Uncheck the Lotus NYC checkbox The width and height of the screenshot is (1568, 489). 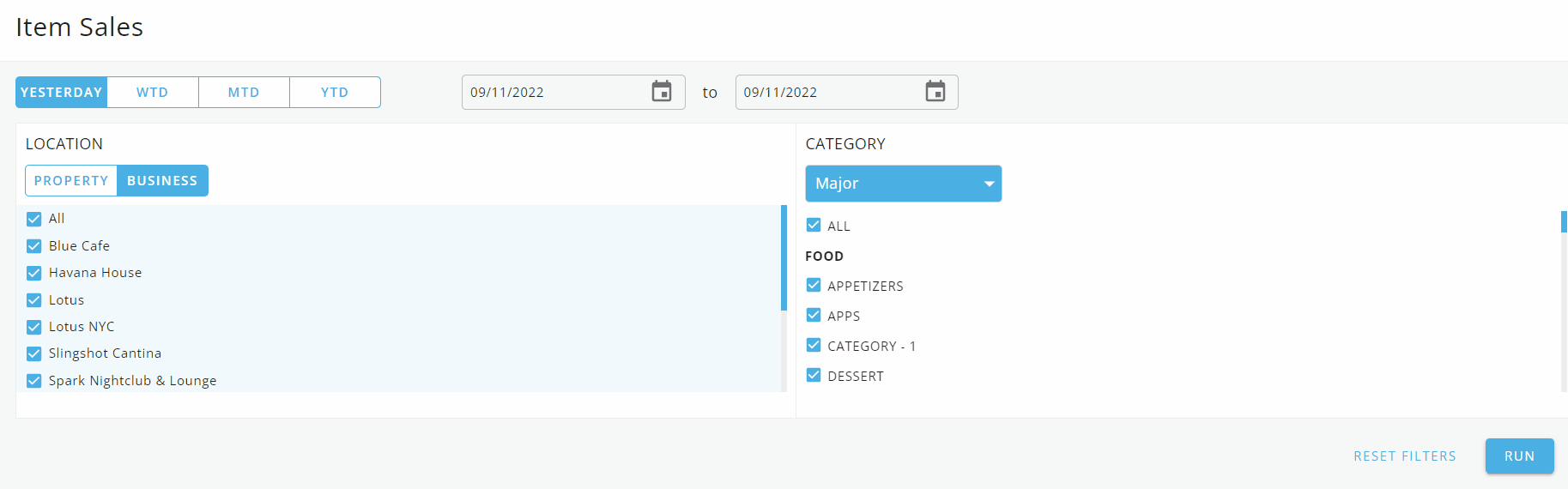point(34,327)
